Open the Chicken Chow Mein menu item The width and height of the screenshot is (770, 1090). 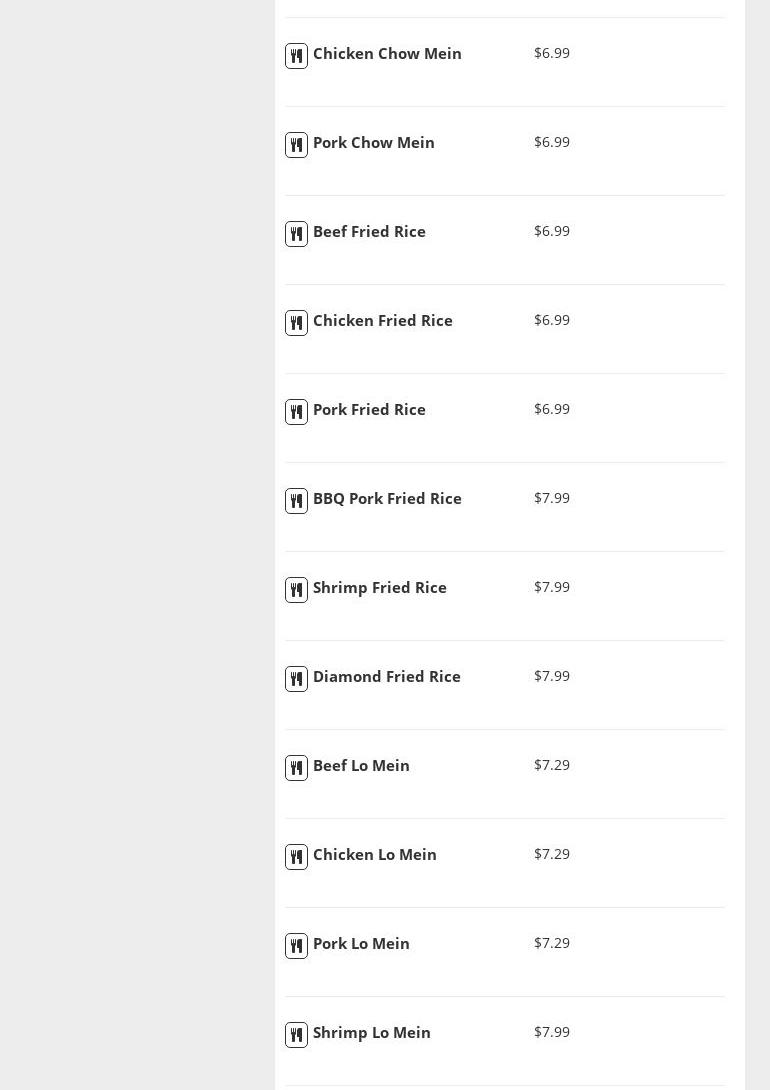387,54
